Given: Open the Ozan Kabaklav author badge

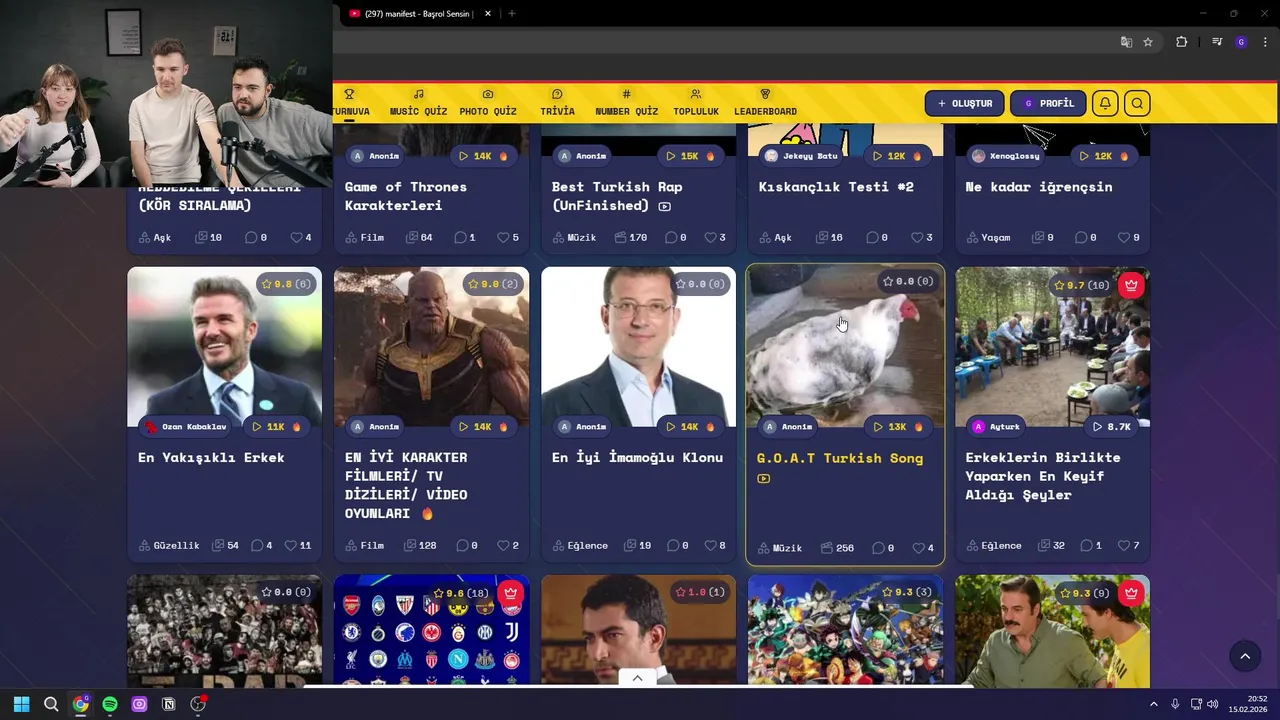Looking at the screenshot, I should click(x=186, y=426).
